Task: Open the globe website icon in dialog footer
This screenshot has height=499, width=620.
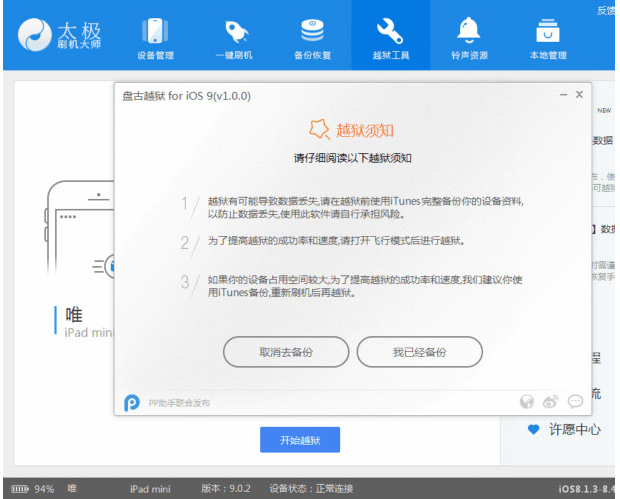Action: (527, 402)
